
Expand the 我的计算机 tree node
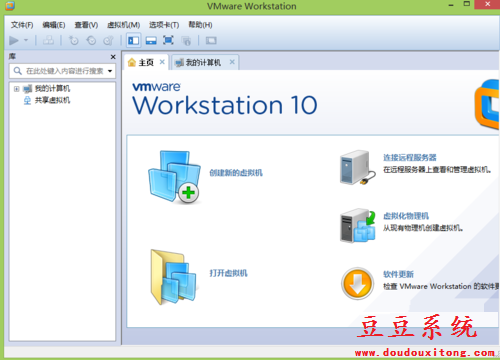(x=16, y=89)
